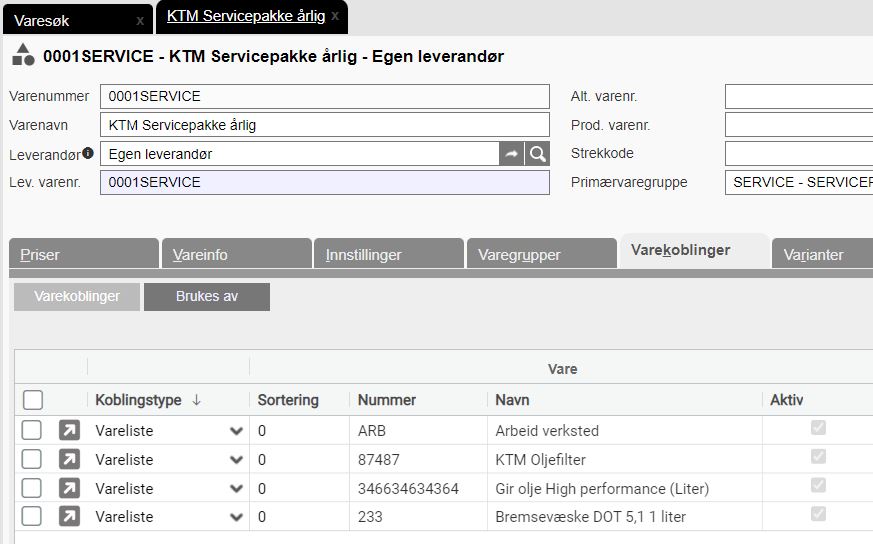Select the KTM Oljefilter row checkbox

(31, 459)
